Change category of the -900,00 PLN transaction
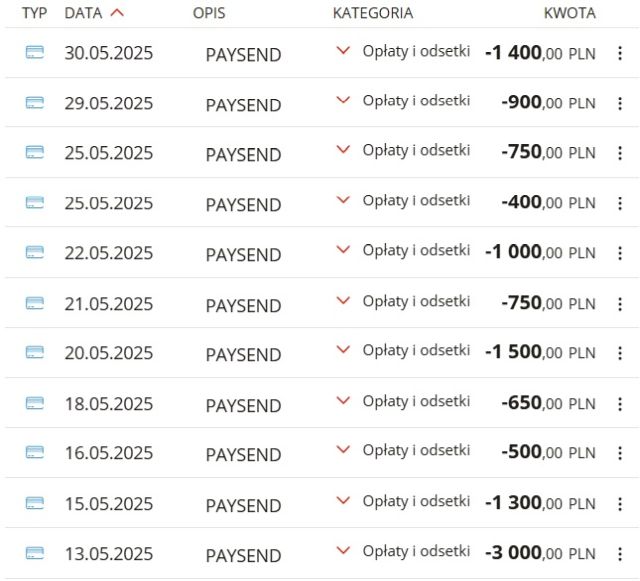 (343, 100)
